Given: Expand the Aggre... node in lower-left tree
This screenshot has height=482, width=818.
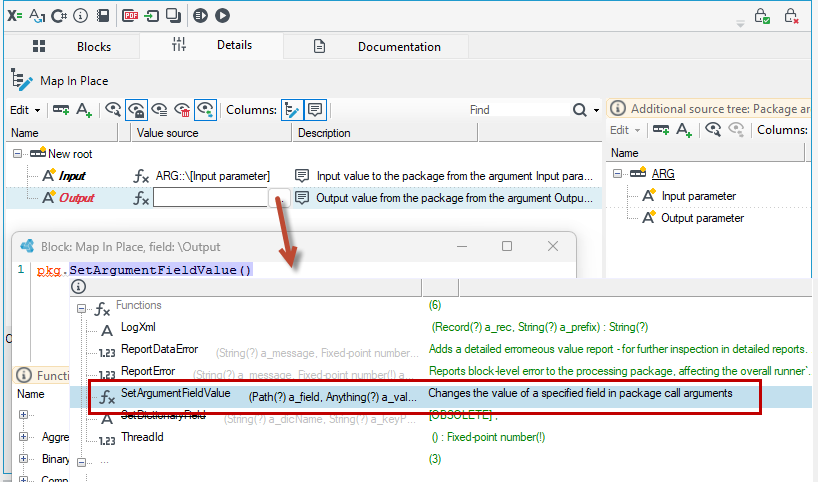Looking at the screenshot, I should click(23, 437).
